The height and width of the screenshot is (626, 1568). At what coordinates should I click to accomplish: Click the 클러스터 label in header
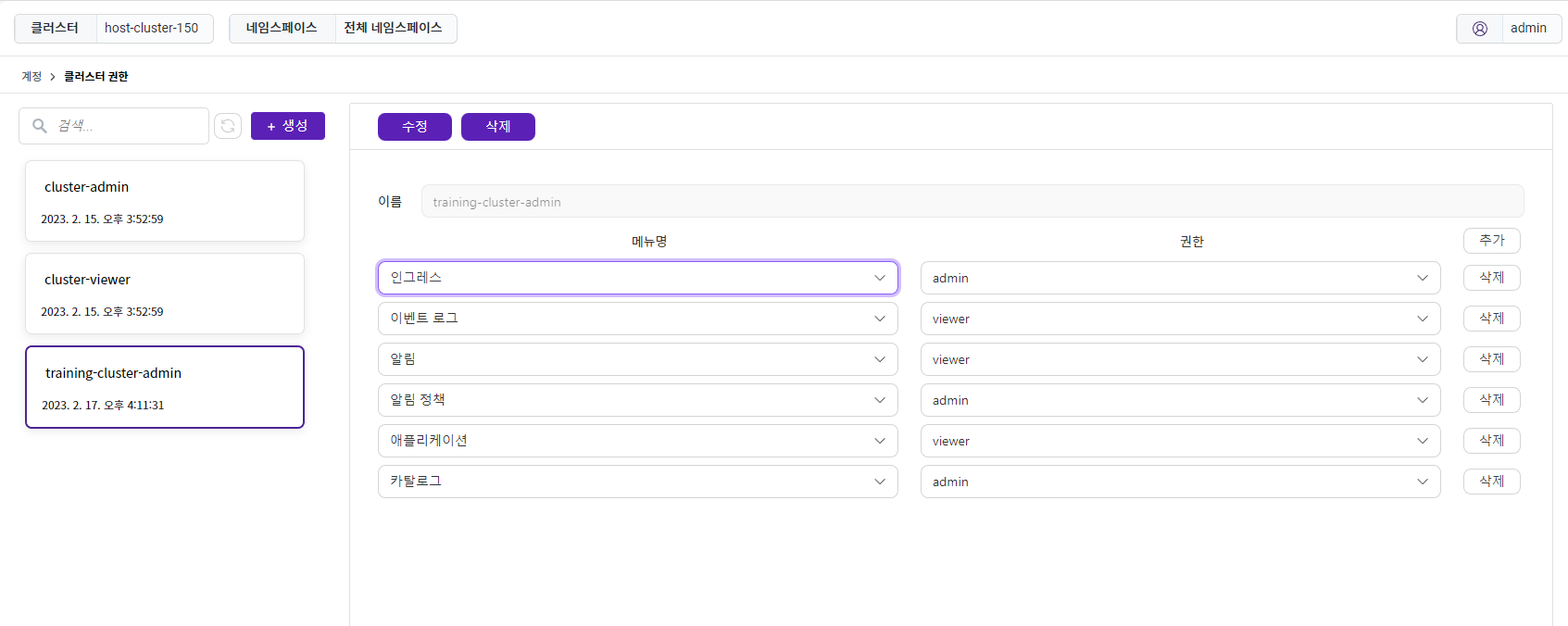[55, 29]
